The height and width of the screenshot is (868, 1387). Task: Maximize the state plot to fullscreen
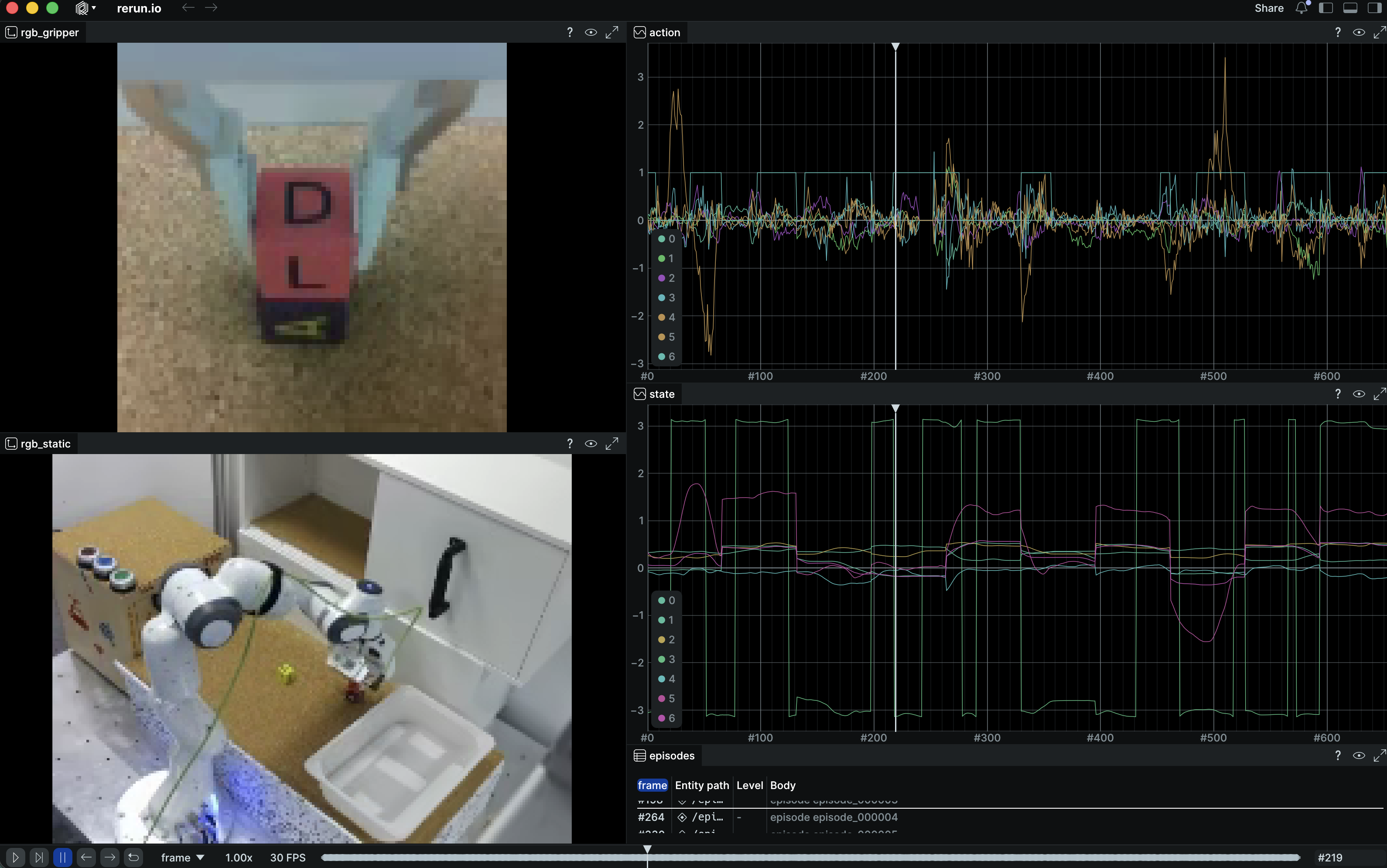pyautogui.click(x=1380, y=394)
